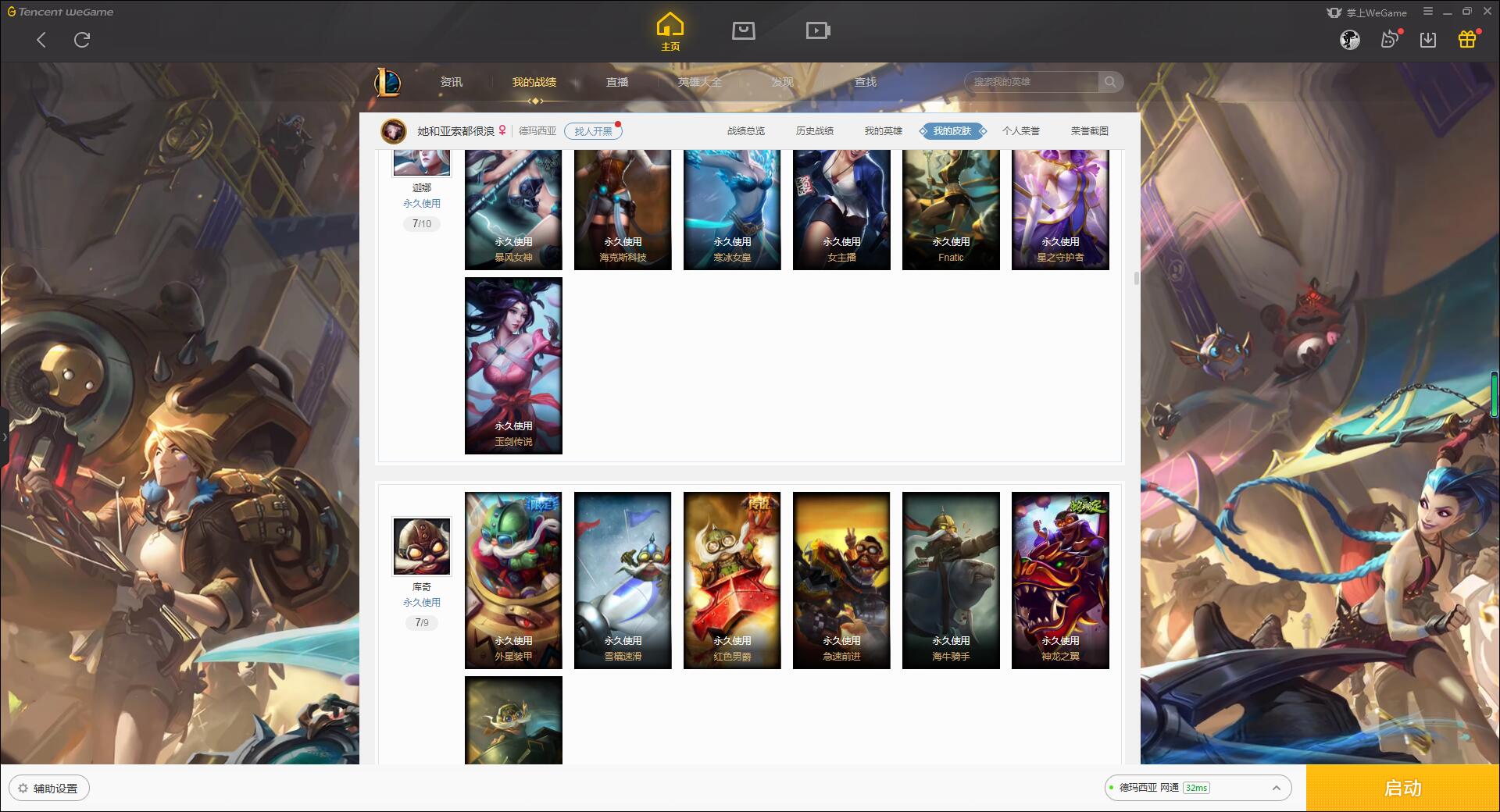Switch to the 个人荣誉 tab
This screenshot has width=1500, height=812.
(x=1021, y=131)
